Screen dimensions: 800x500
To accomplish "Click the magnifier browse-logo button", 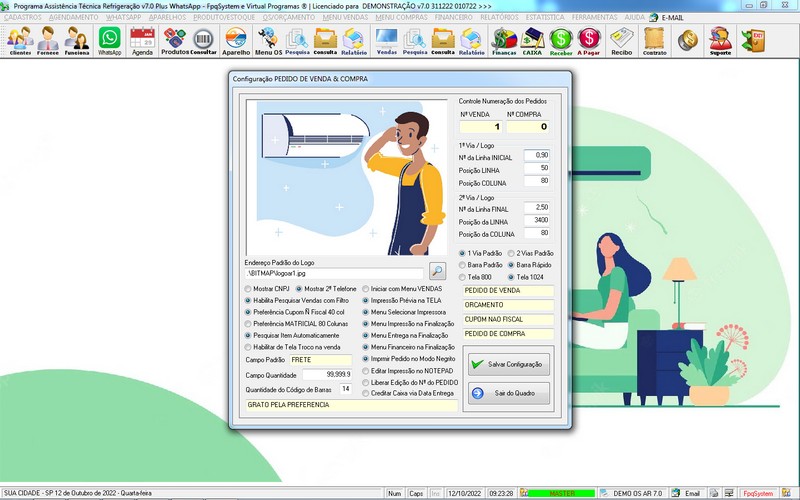I will pyautogui.click(x=437, y=271).
